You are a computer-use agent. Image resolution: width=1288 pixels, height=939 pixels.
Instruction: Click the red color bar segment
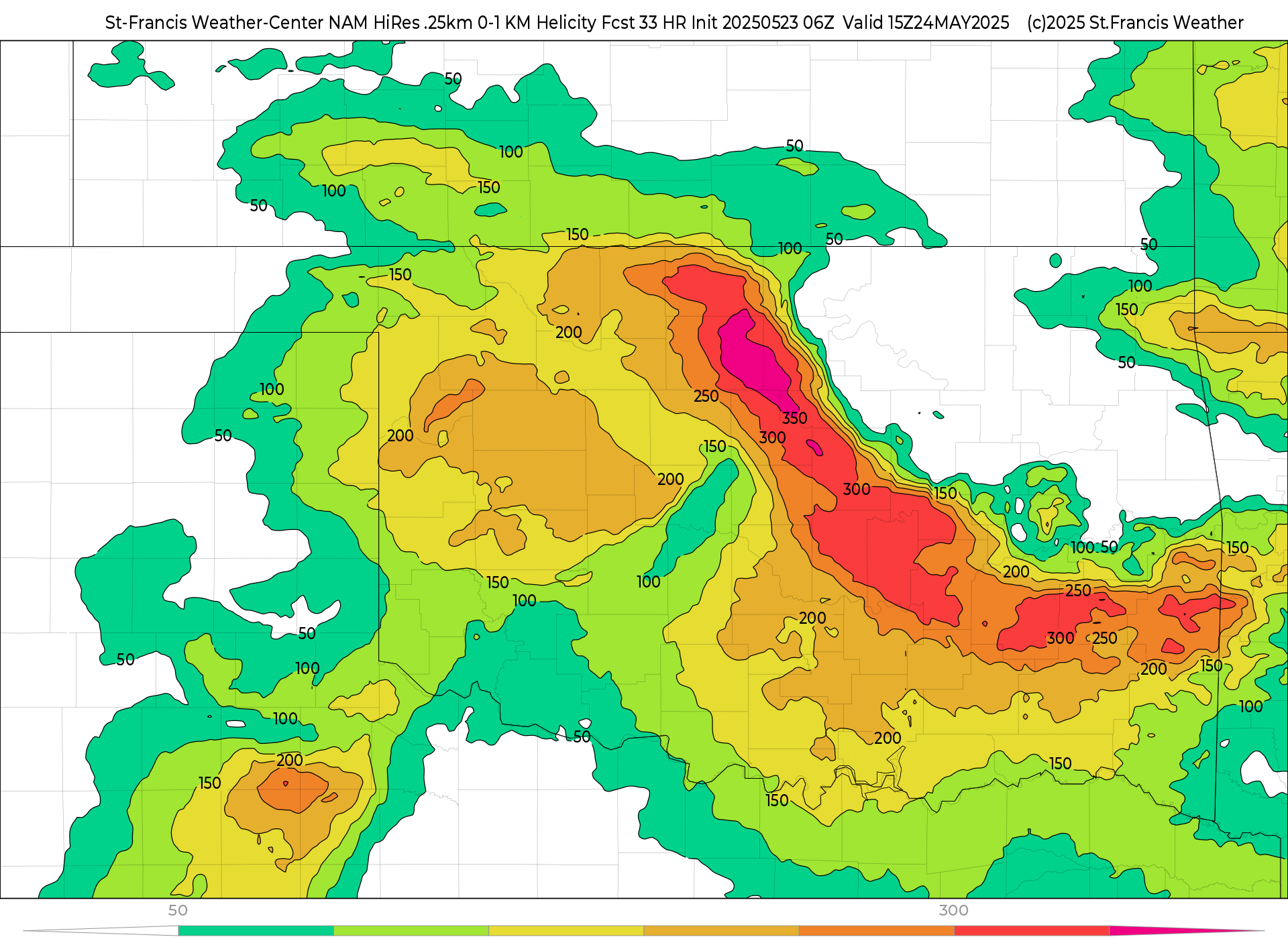[1031, 931]
